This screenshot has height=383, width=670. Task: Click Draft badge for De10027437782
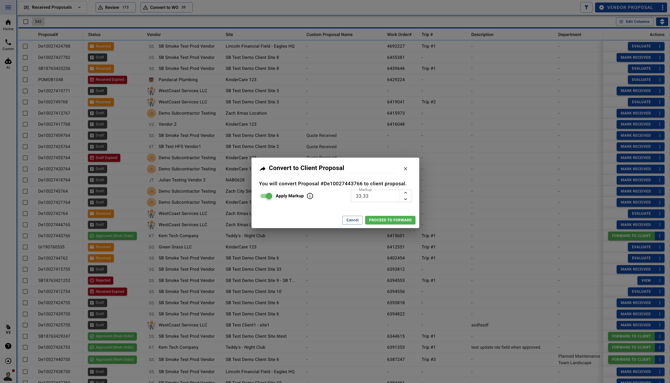point(97,57)
